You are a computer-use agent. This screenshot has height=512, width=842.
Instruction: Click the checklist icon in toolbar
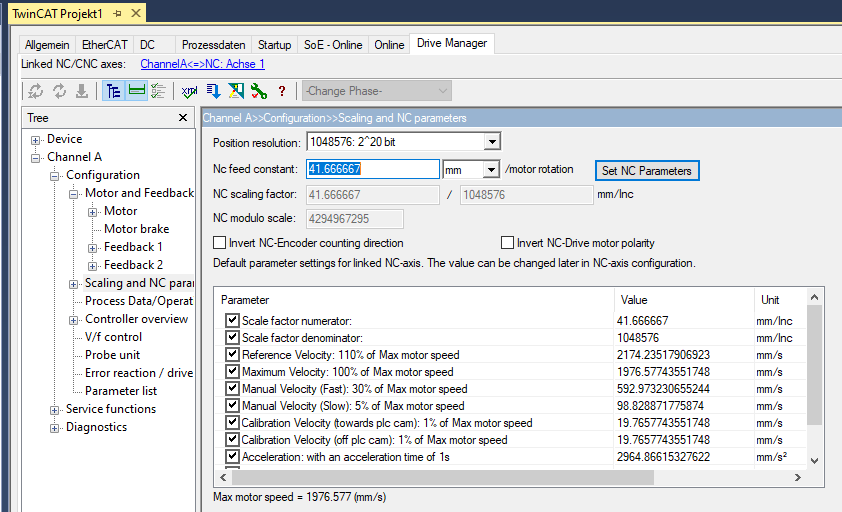coord(158,91)
